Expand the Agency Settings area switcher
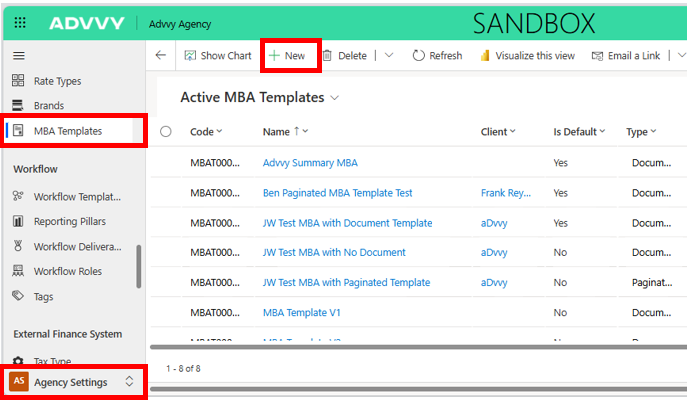Image resolution: width=687 pixels, height=402 pixels. 129,381
